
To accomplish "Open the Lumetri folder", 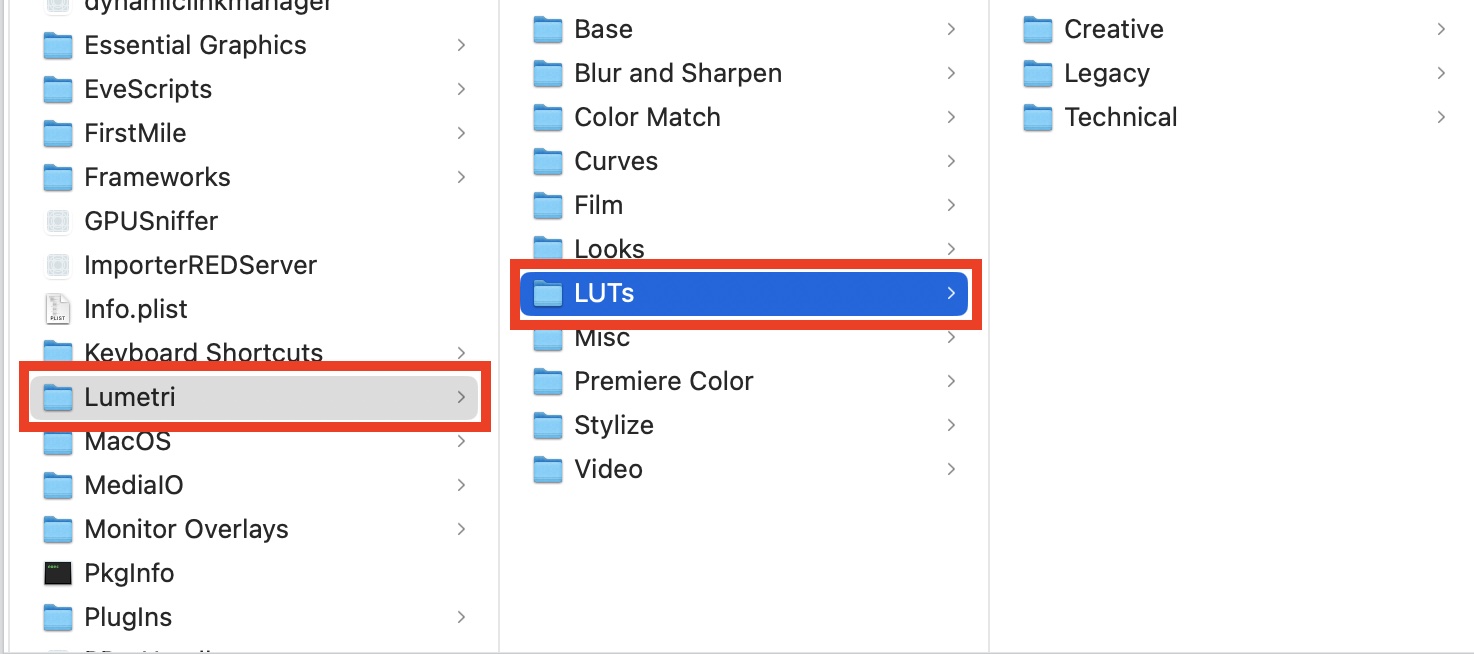I will click(130, 397).
